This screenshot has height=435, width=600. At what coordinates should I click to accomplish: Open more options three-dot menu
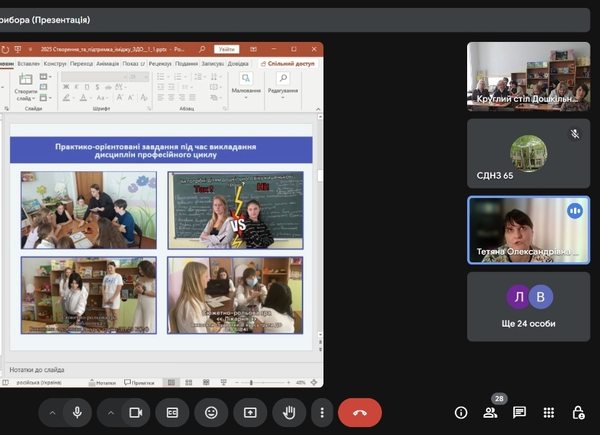pos(321,412)
